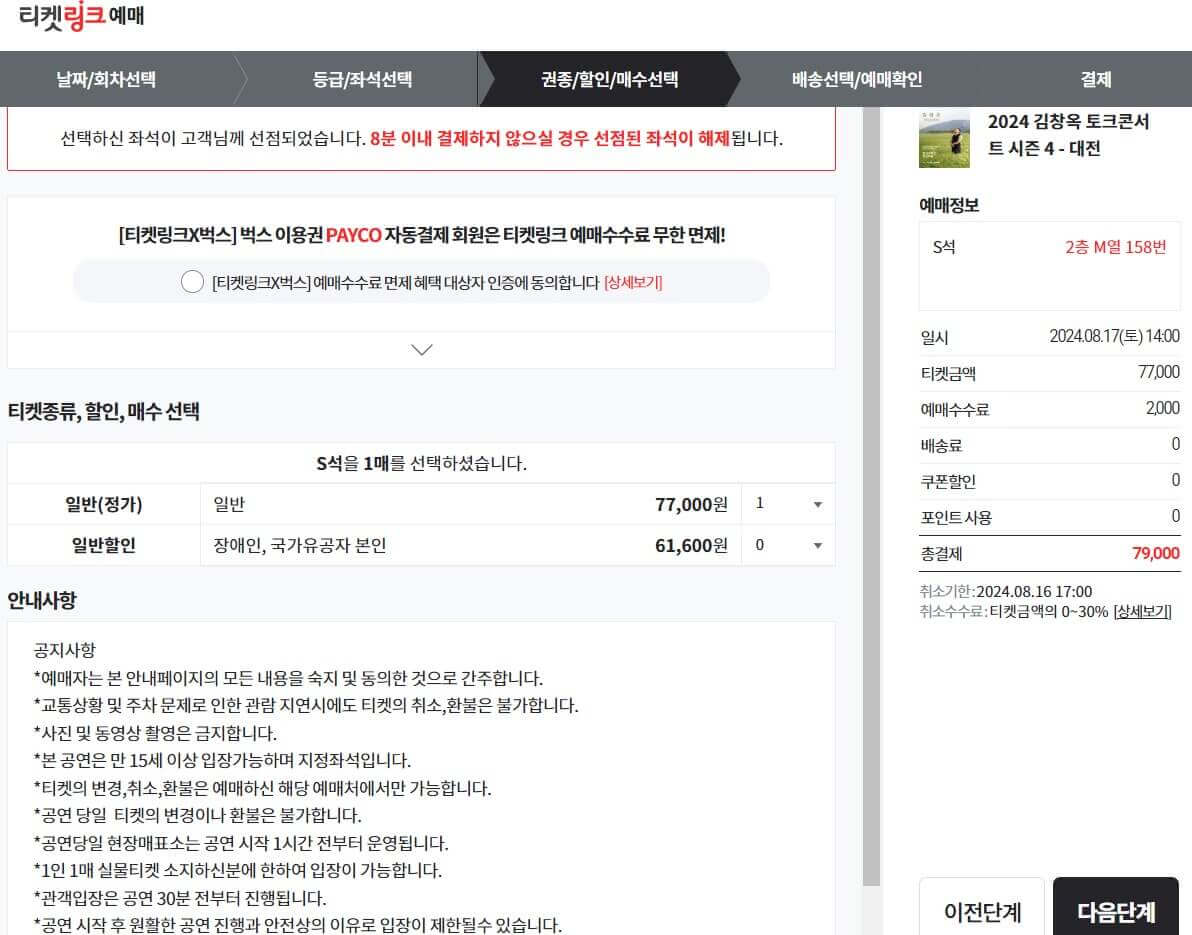Click the 티켓링크예매 logo

pos(80,17)
